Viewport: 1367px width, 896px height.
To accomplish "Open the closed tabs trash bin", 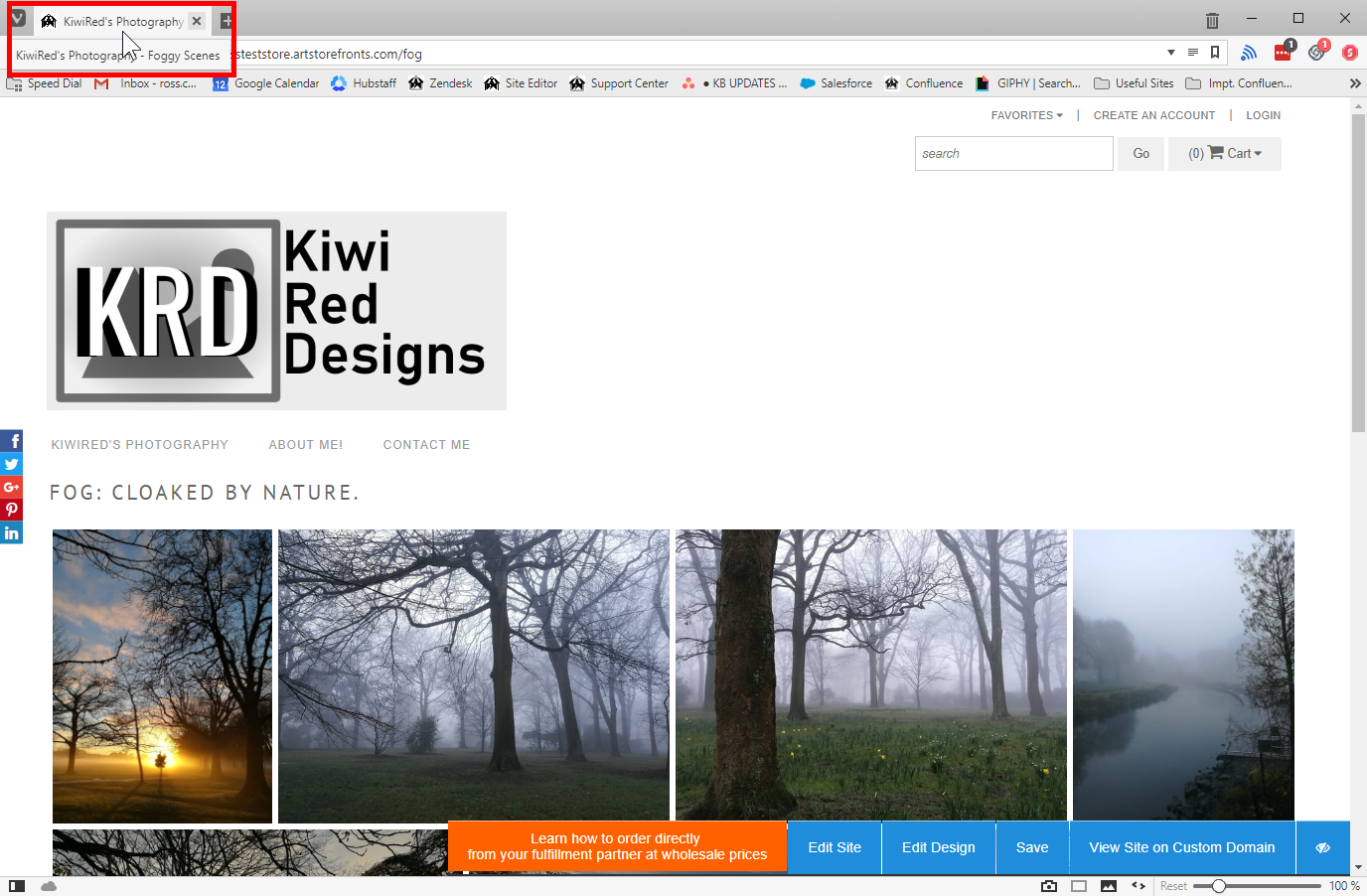I will pos(1212,20).
